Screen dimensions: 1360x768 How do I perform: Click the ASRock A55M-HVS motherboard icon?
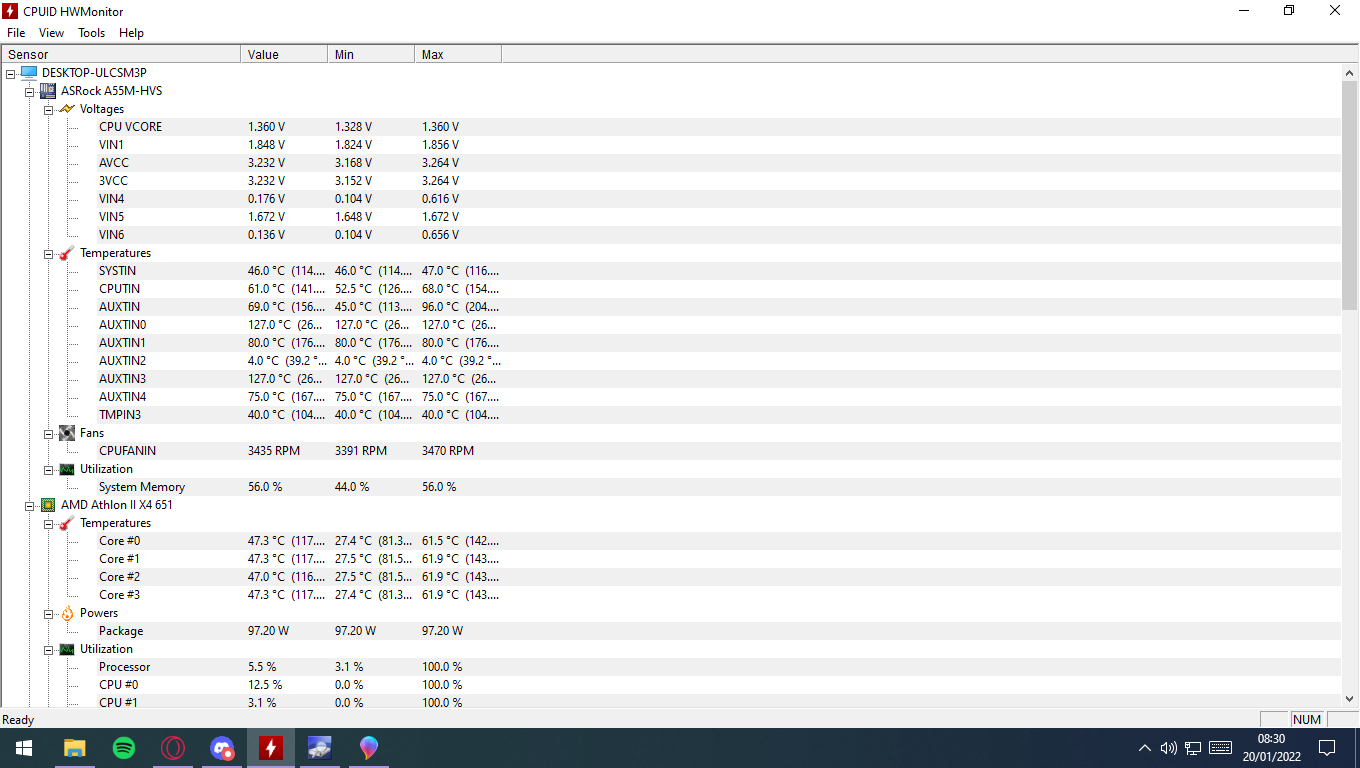pos(47,91)
